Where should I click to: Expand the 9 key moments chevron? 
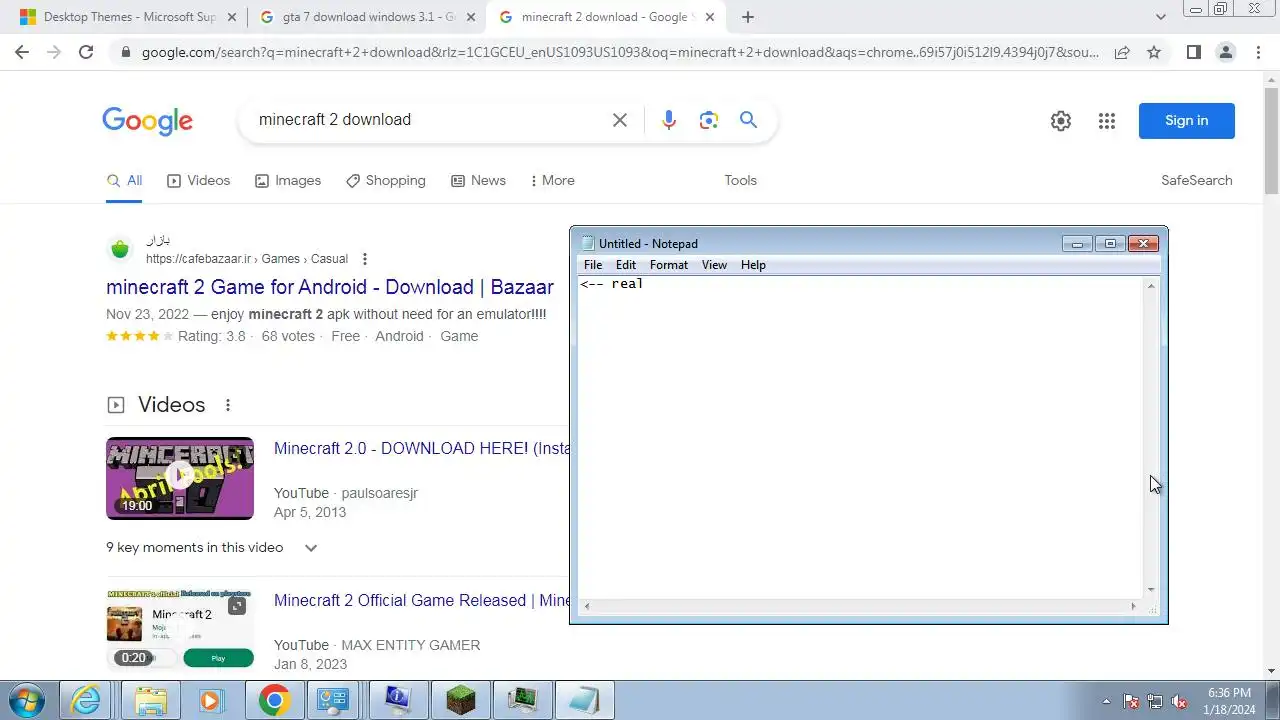click(x=311, y=548)
